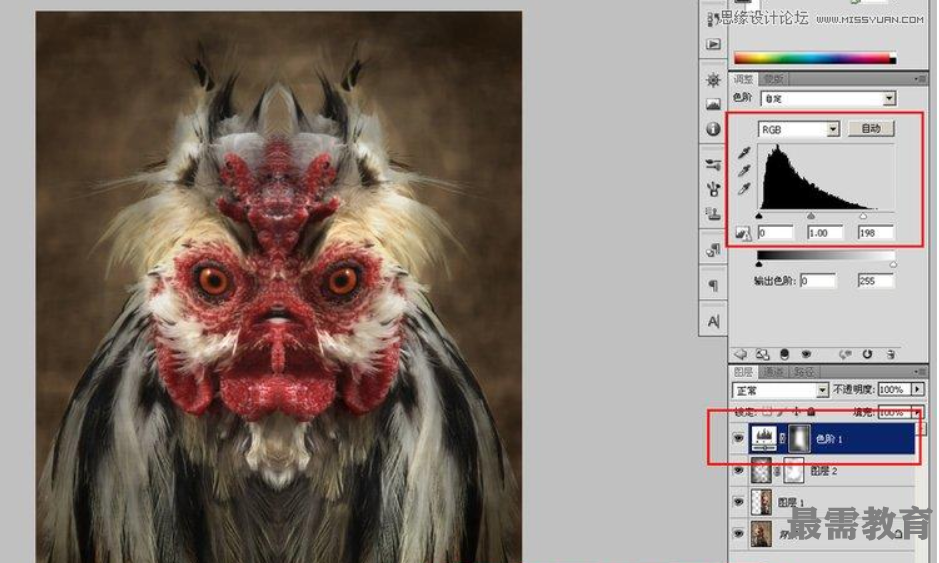Open the Levels preset dropdown
This screenshot has width=939, height=563.
tap(889, 98)
